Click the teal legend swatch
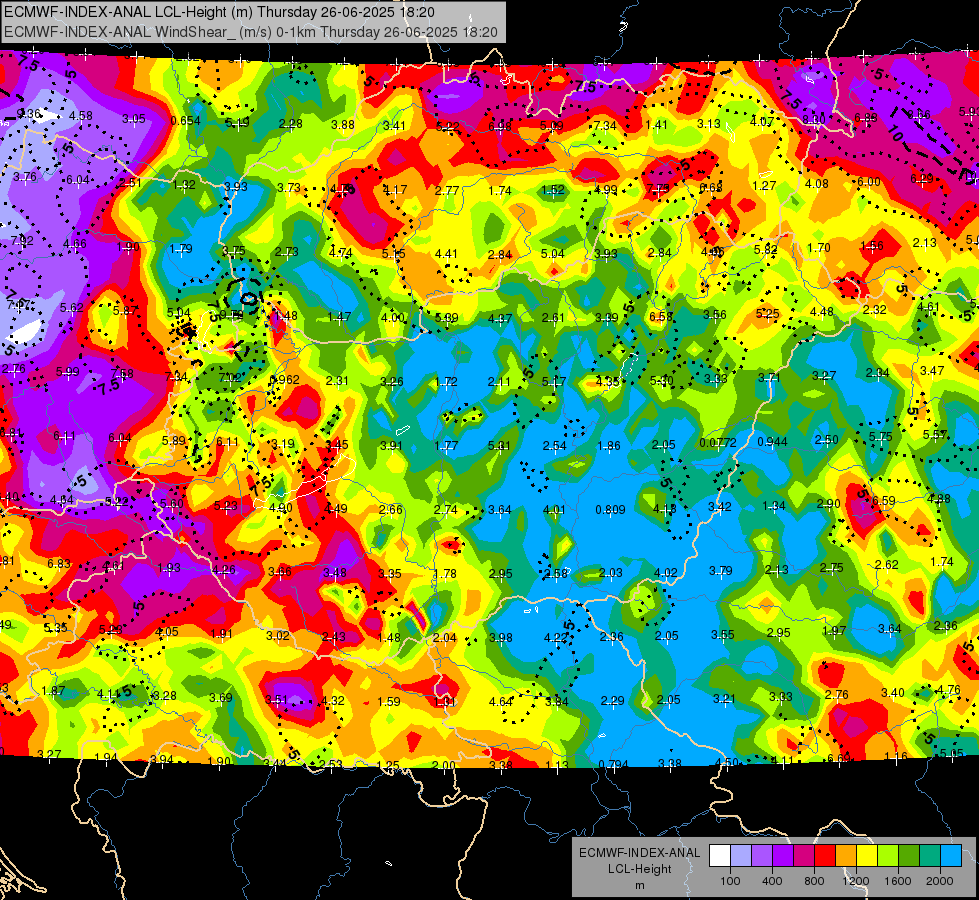This screenshot has width=979, height=900. pyautogui.click(x=930, y=856)
